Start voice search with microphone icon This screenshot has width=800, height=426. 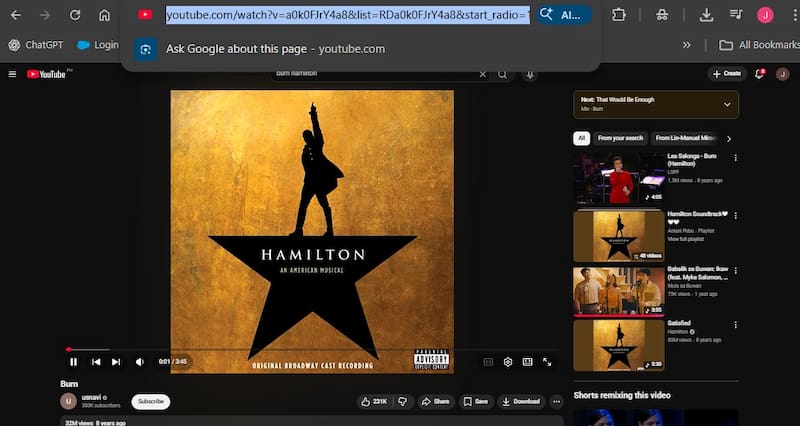coord(530,74)
